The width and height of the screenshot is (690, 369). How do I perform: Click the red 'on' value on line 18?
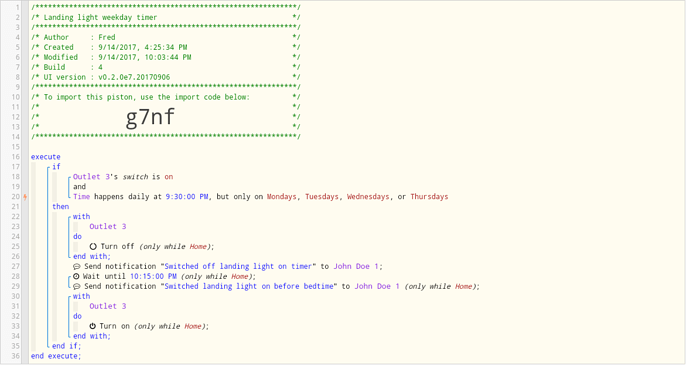[169, 177]
